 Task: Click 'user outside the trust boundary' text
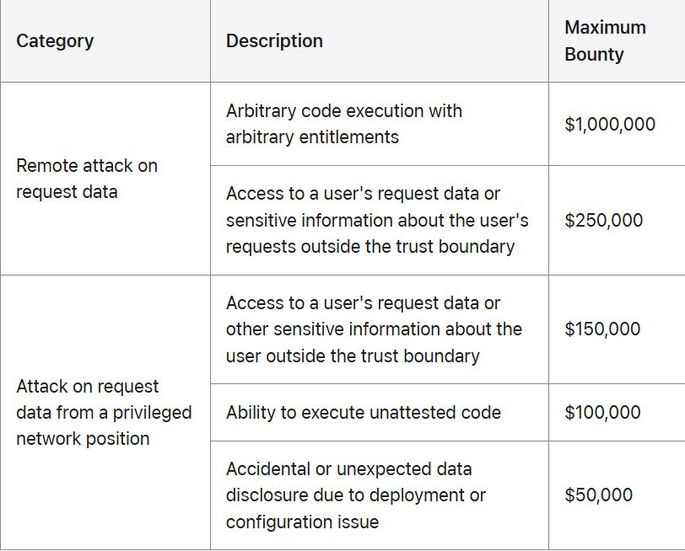tap(352, 355)
